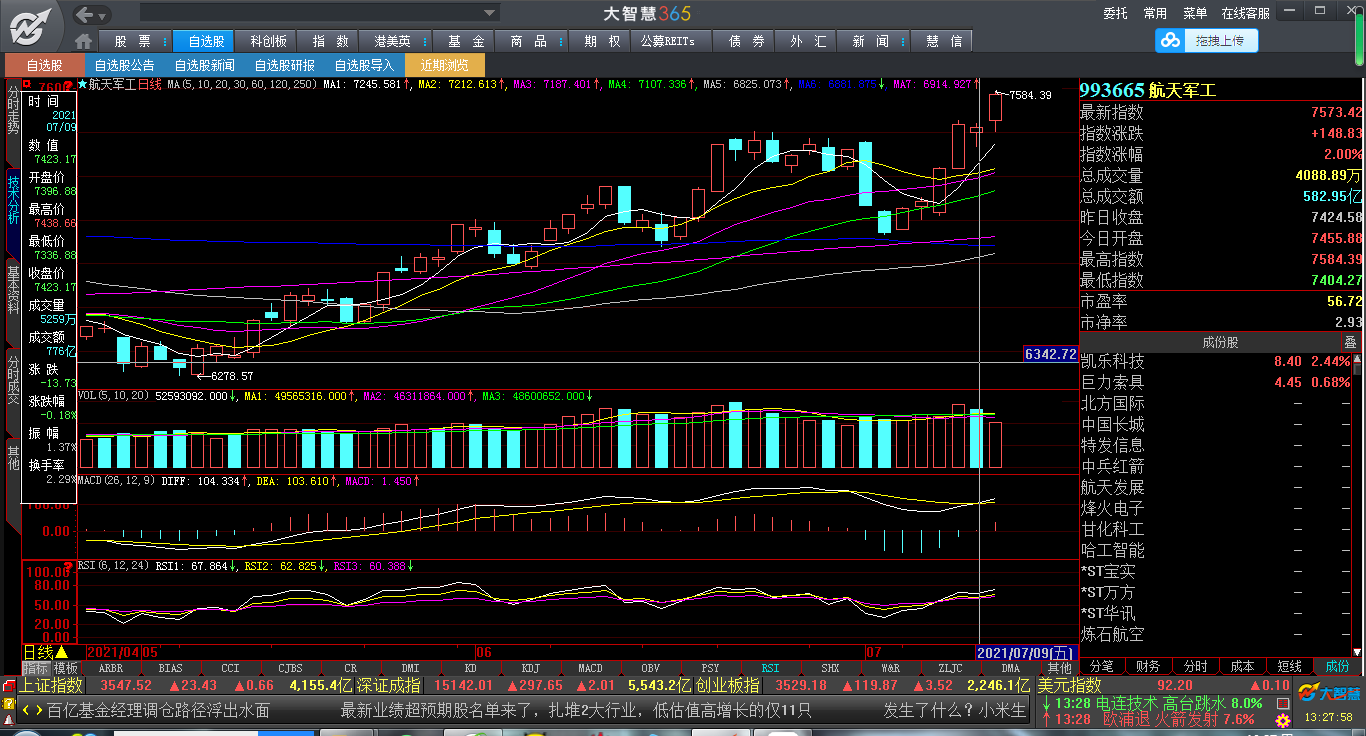Click the 大智慧 logo near the clock
1366x736 pixels.
tap(1328, 692)
